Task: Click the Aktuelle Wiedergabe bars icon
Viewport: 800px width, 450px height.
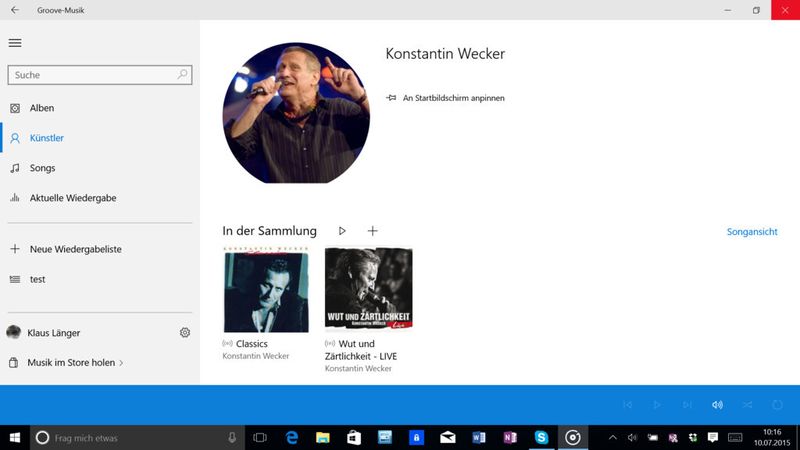Action: point(15,198)
